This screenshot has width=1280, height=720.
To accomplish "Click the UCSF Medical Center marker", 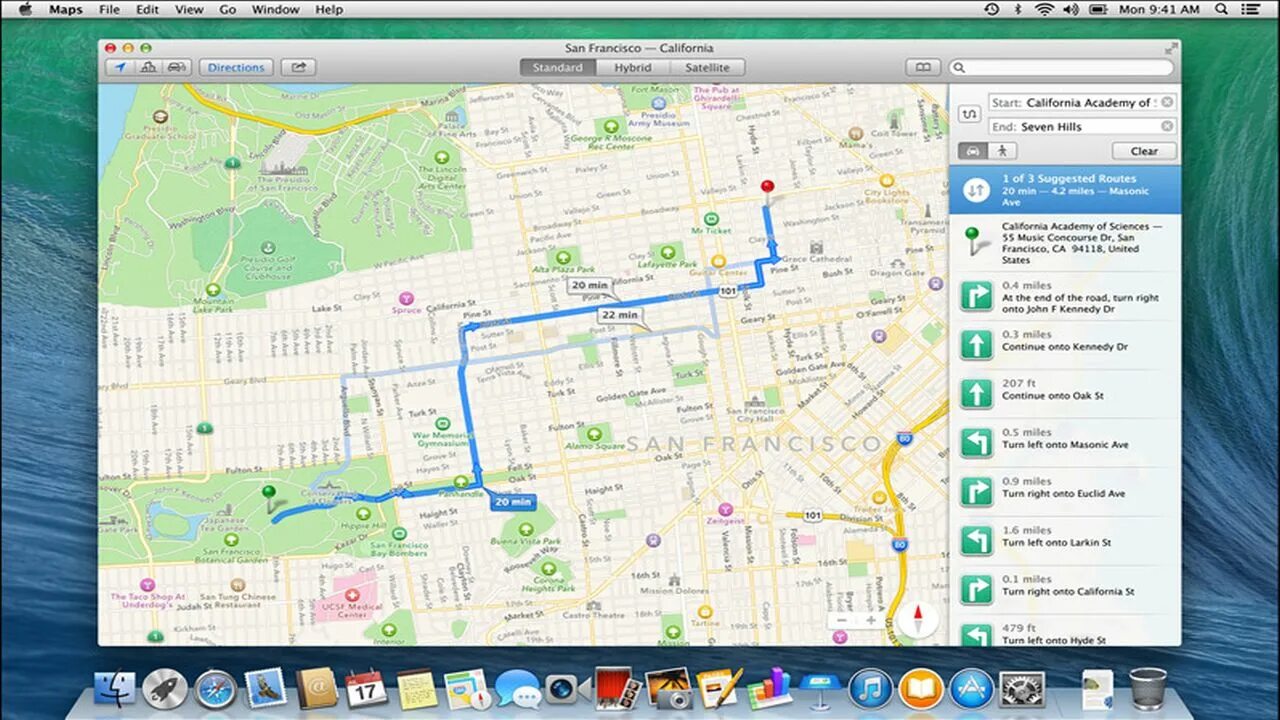I will point(351,596).
